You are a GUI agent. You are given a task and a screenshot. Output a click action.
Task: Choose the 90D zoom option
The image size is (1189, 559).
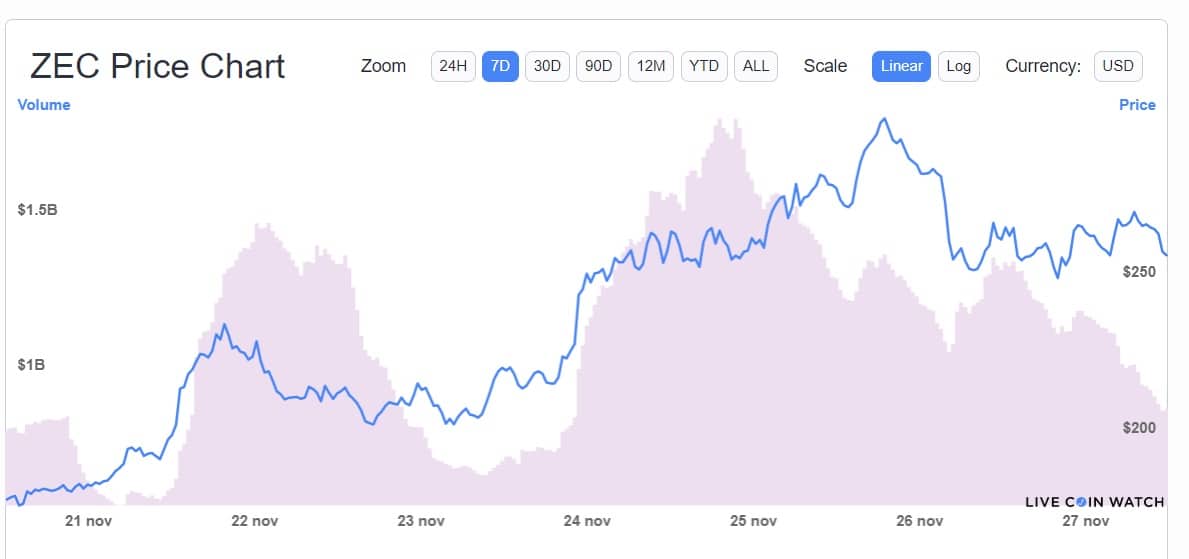598,66
